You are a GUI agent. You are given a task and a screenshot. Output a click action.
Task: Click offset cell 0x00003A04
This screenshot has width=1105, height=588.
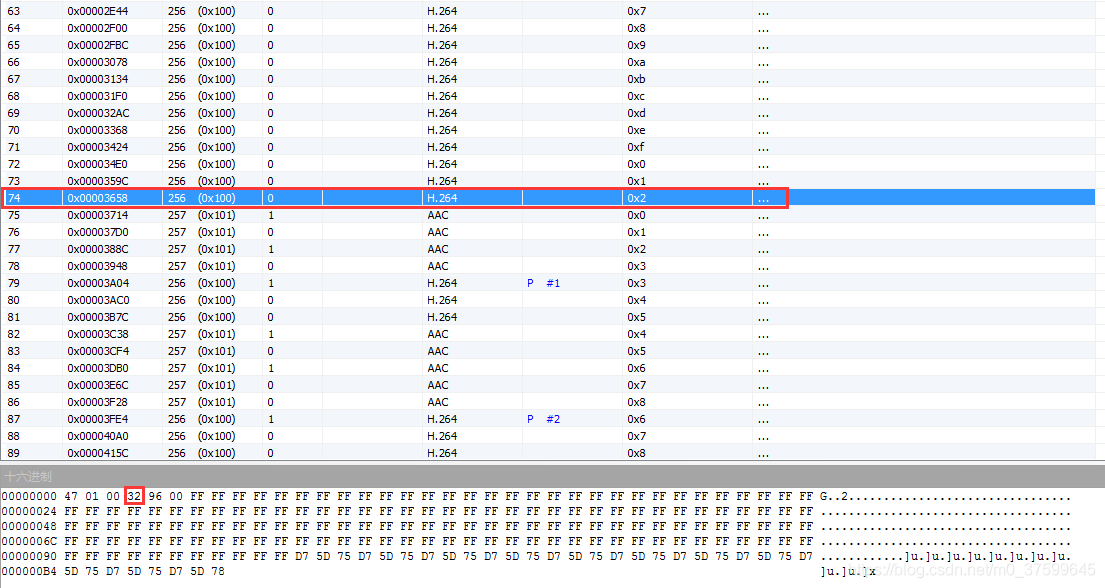[x=98, y=283]
